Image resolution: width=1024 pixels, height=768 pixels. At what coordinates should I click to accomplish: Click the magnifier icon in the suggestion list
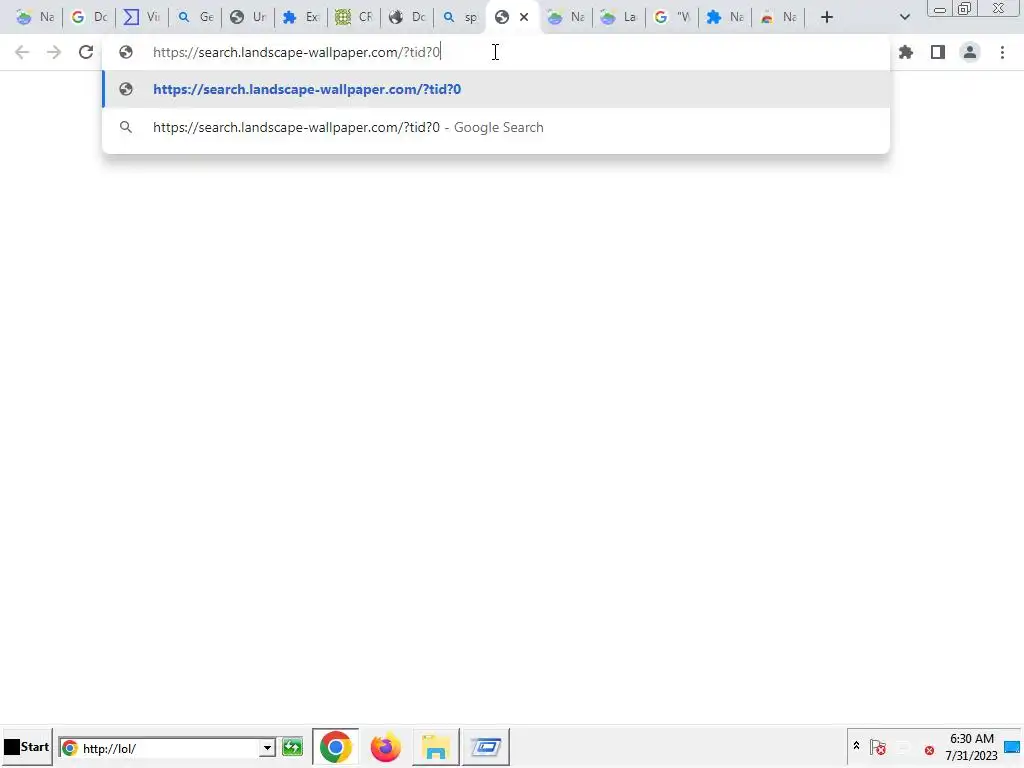pyautogui.click(x=126, y=127)
